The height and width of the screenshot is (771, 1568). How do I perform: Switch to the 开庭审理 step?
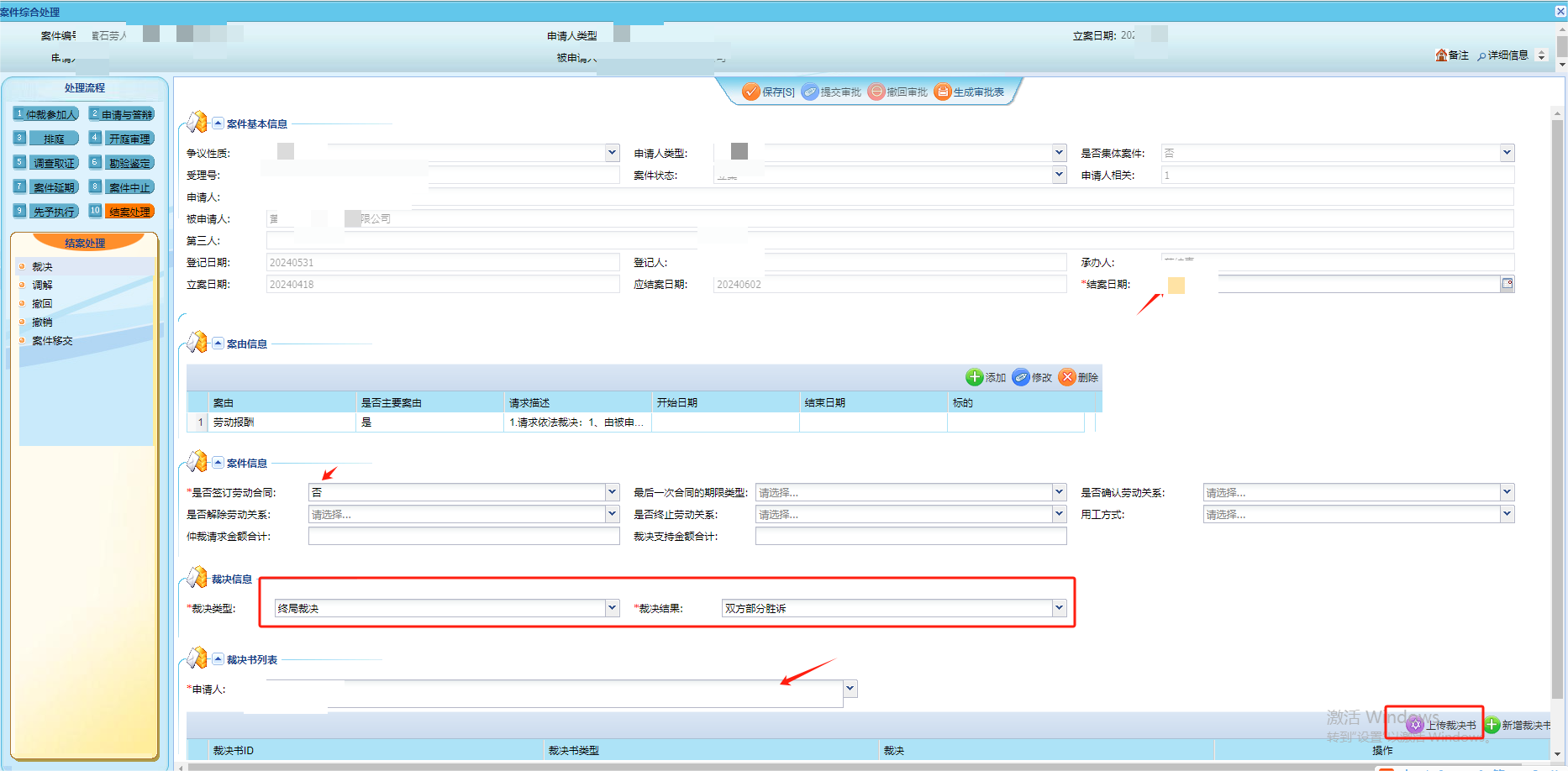coord(129,139)
